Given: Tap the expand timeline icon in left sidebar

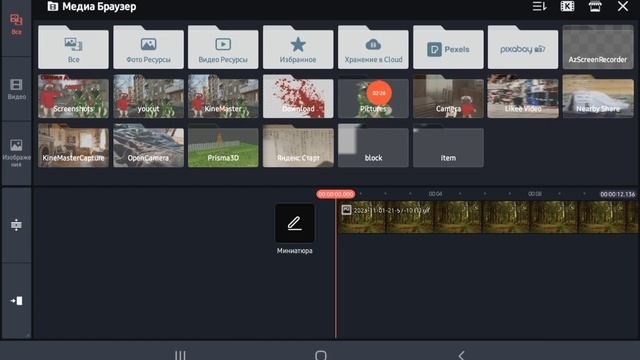Looking at the screenshot, I should 16,225.
